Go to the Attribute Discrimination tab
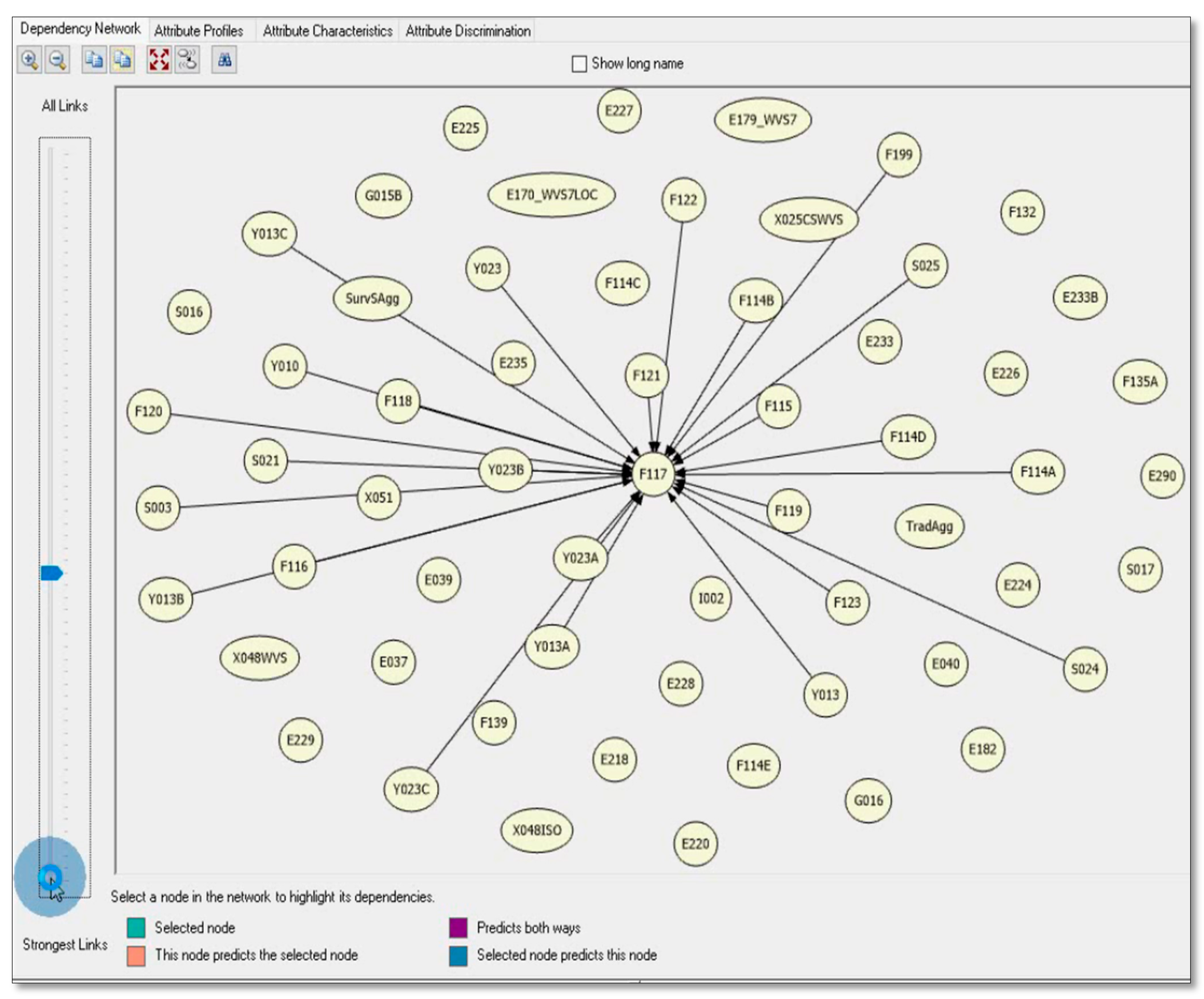Viewport: 1204px width, 999px height. coord(468,31)
